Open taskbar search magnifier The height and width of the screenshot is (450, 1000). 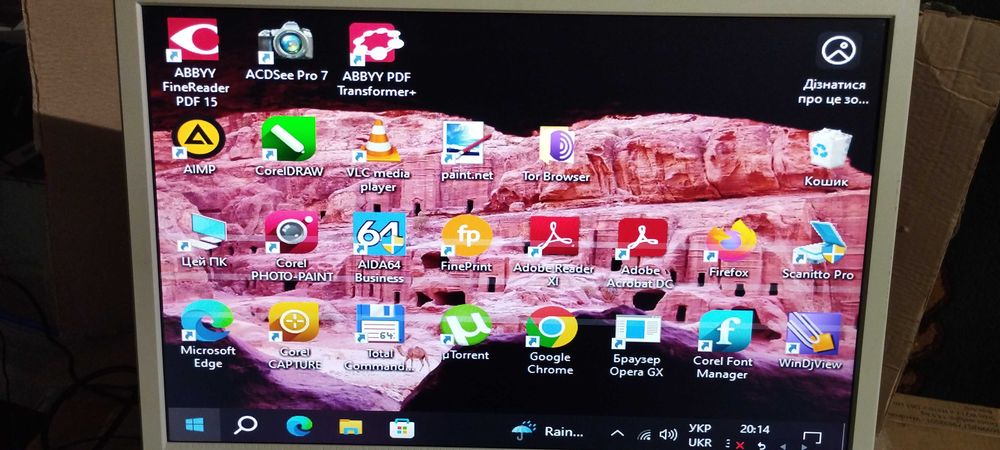[x=245, y=425]
